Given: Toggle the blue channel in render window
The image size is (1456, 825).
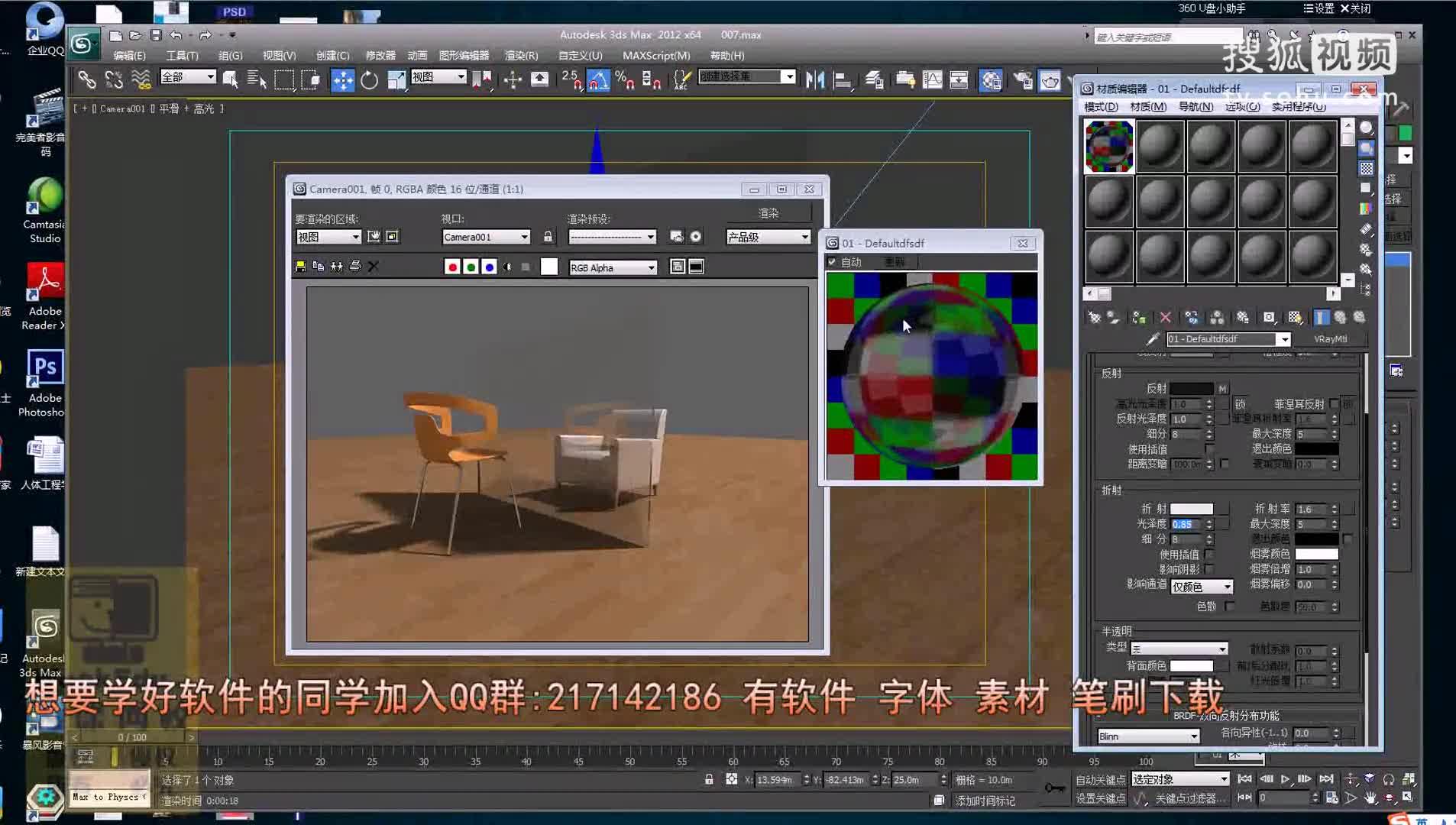Looking at the screenshot, I should pos(489,267).
